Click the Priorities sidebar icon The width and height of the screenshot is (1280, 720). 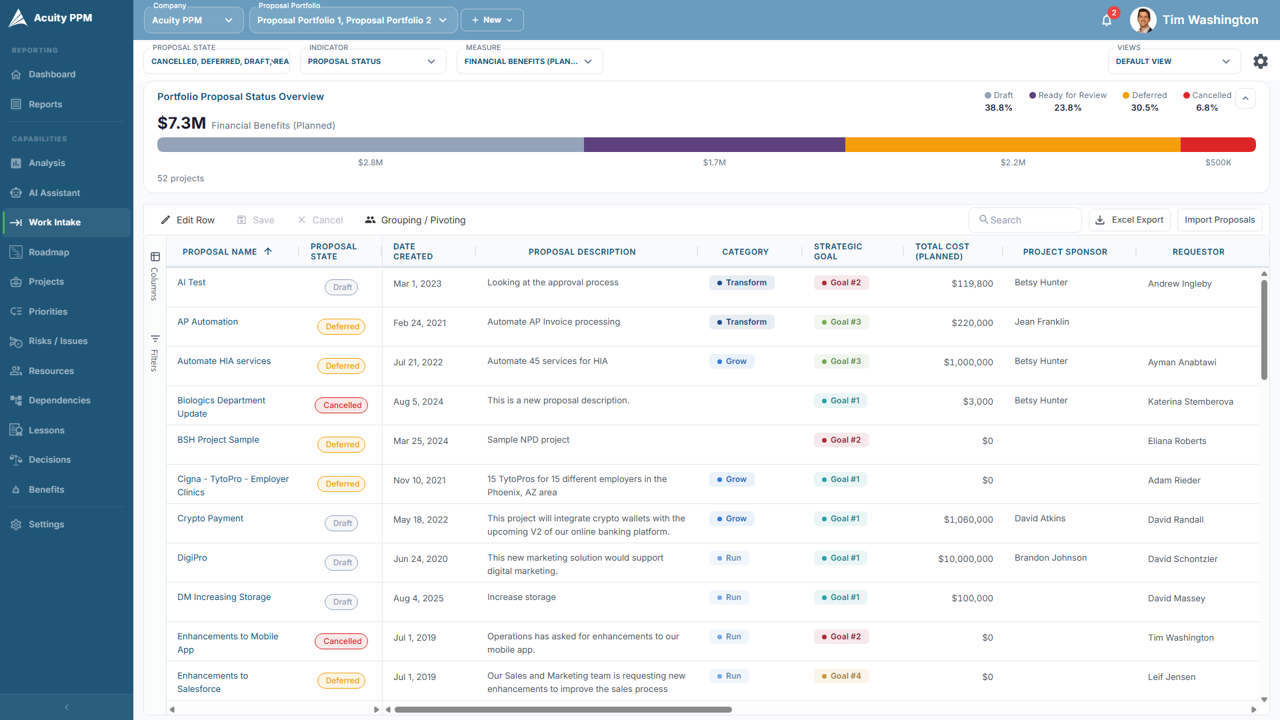(x=16, y=312)
